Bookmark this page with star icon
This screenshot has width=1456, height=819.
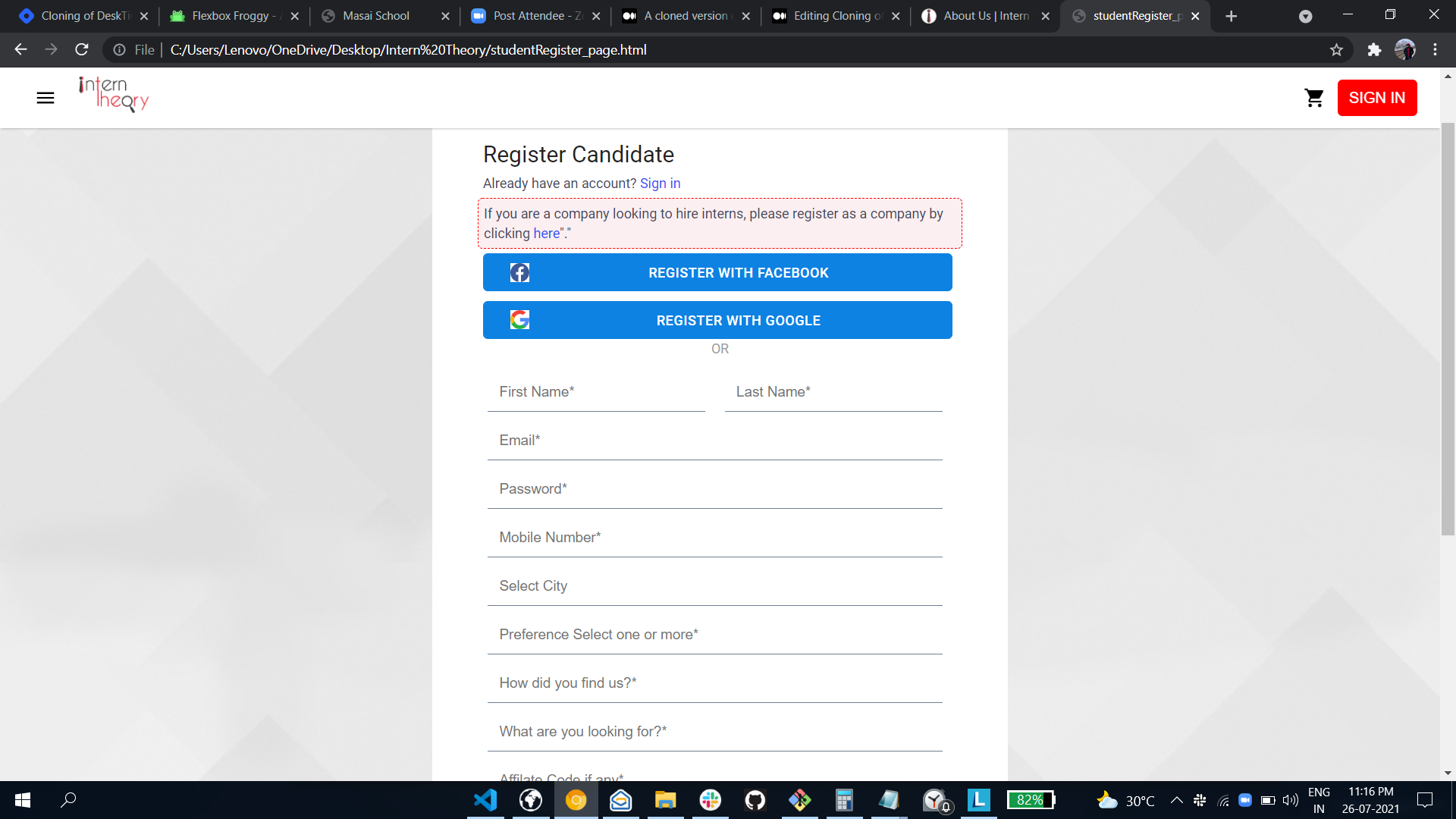point(1336,50)
